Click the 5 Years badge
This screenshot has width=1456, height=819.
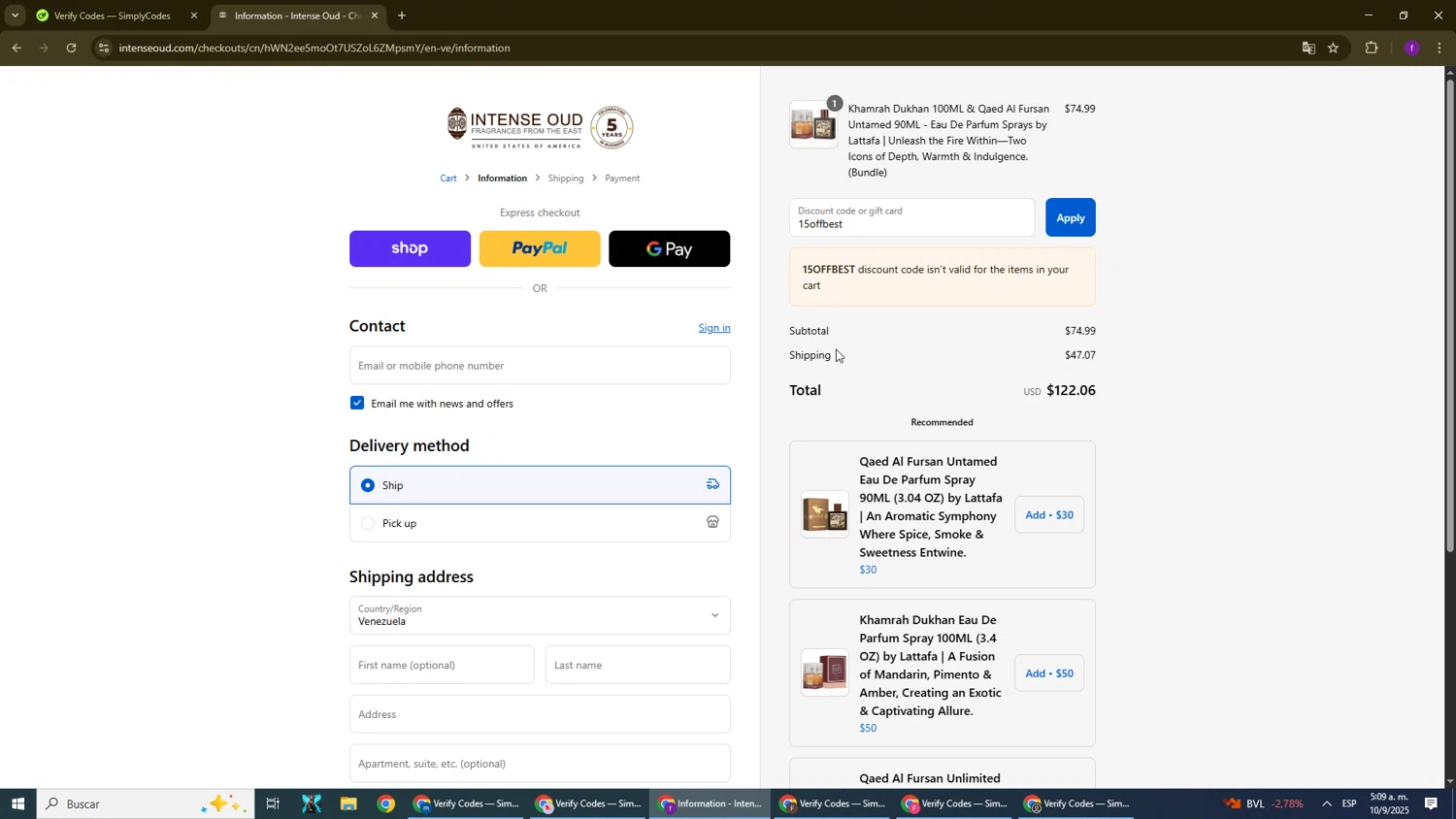tap(612, 127)
